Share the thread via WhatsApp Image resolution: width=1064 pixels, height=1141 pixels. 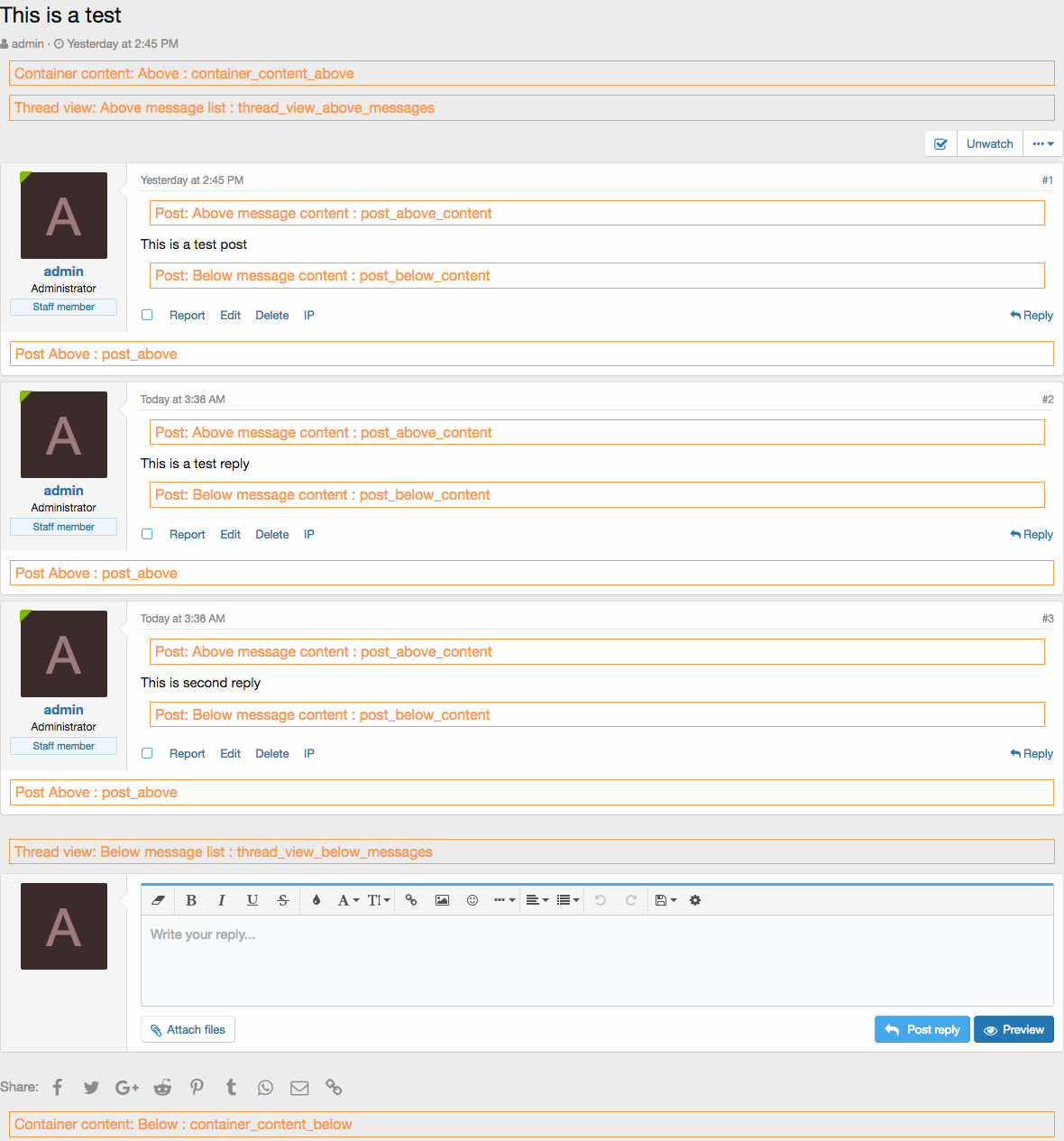pos(265,1088)
